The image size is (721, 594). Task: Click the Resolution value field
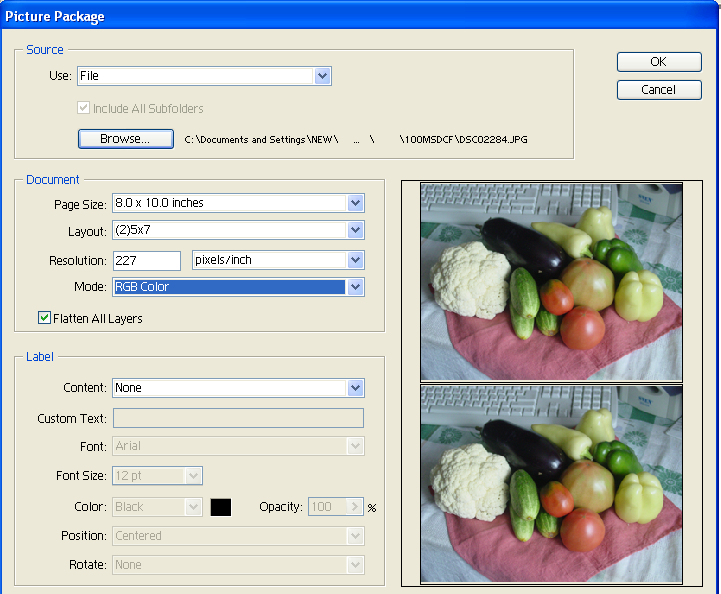pos(147,261)
